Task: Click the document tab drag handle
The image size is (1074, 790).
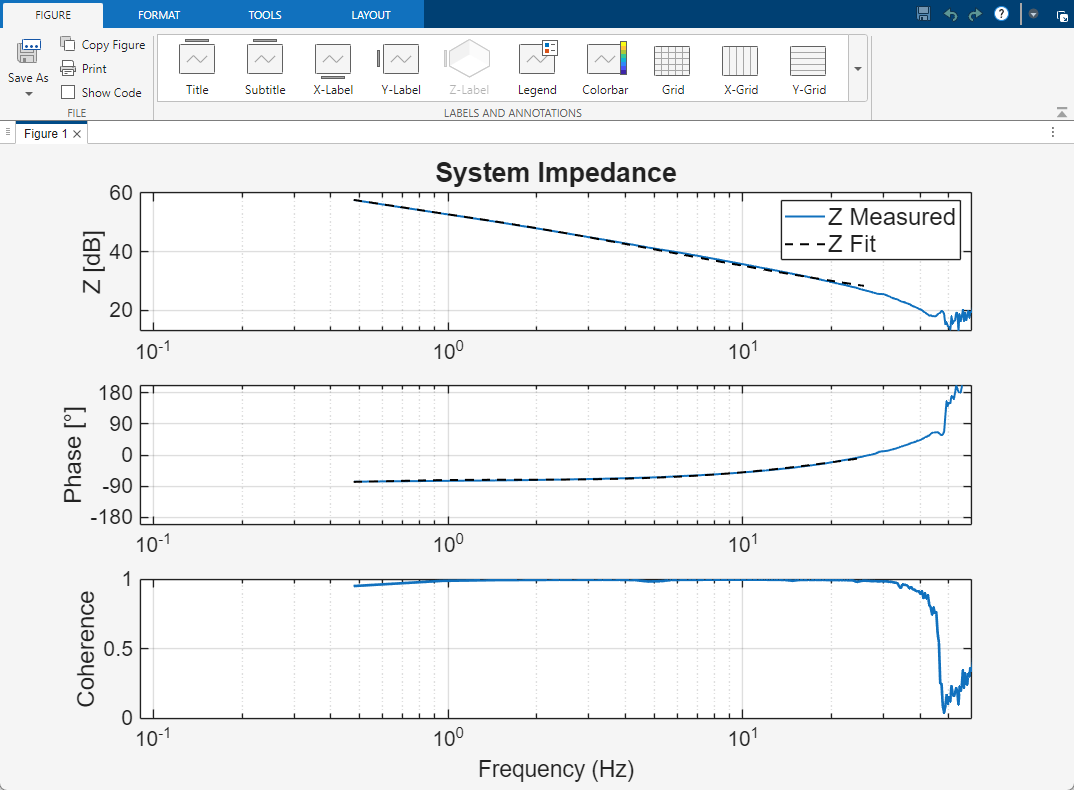Action: tap(8, 131)
